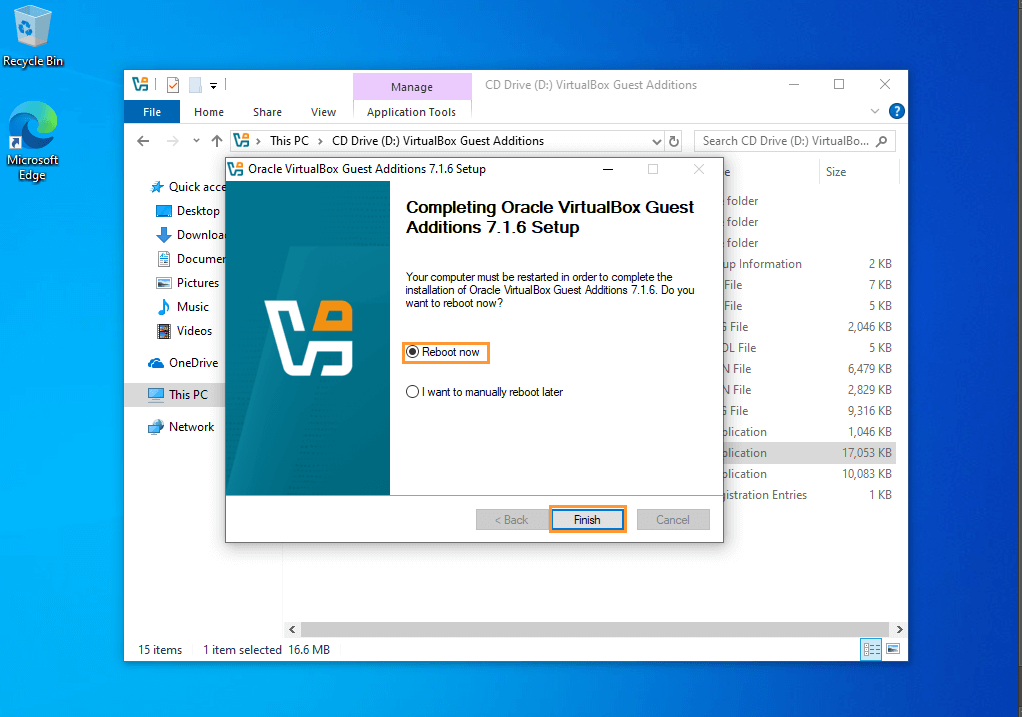Click the Finish button
Image resolution: width=1022 pixels, height=717 pixels.
click(x=587, y=519)
